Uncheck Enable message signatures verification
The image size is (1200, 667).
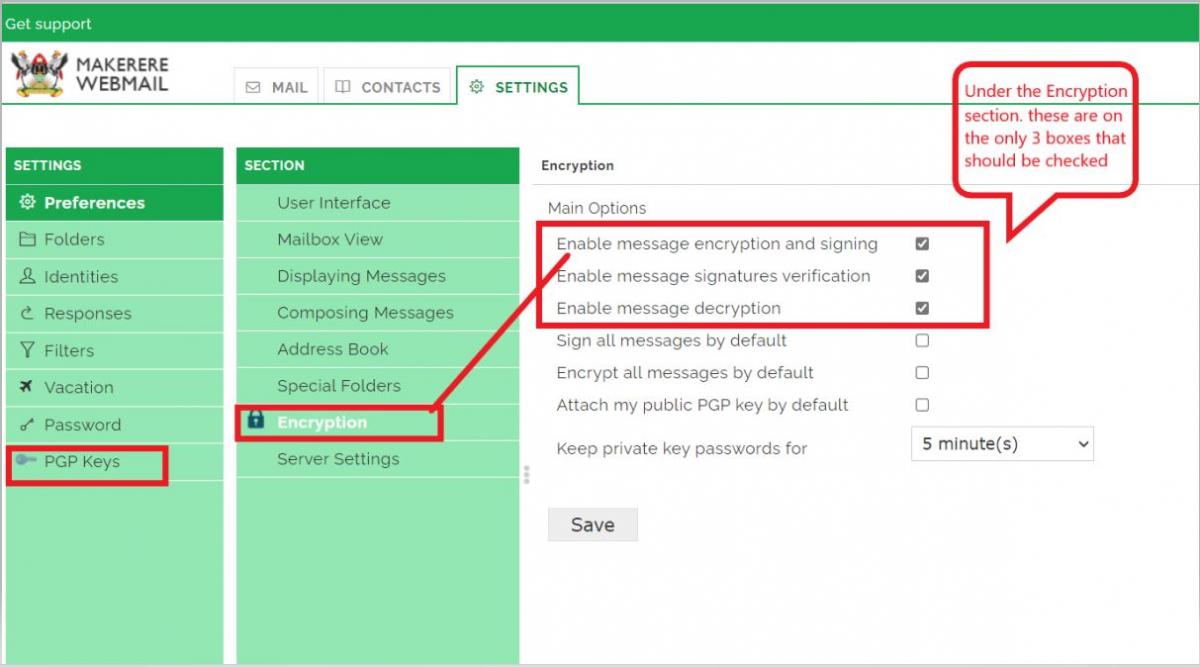[922, 276]
